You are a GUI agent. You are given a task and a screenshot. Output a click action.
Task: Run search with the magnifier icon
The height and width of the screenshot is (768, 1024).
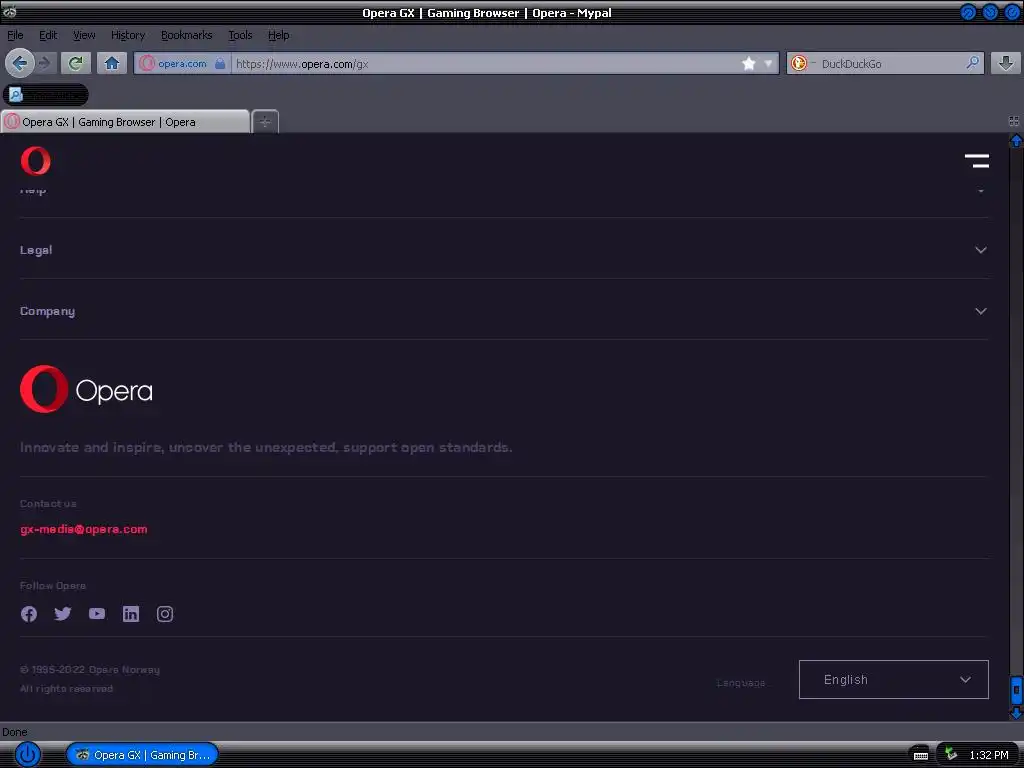(x=972, y=63)
